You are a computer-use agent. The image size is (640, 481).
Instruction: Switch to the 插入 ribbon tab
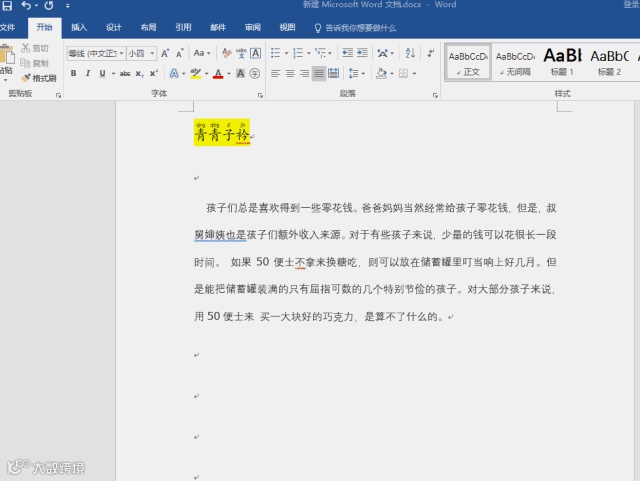[x=79, y=27]
